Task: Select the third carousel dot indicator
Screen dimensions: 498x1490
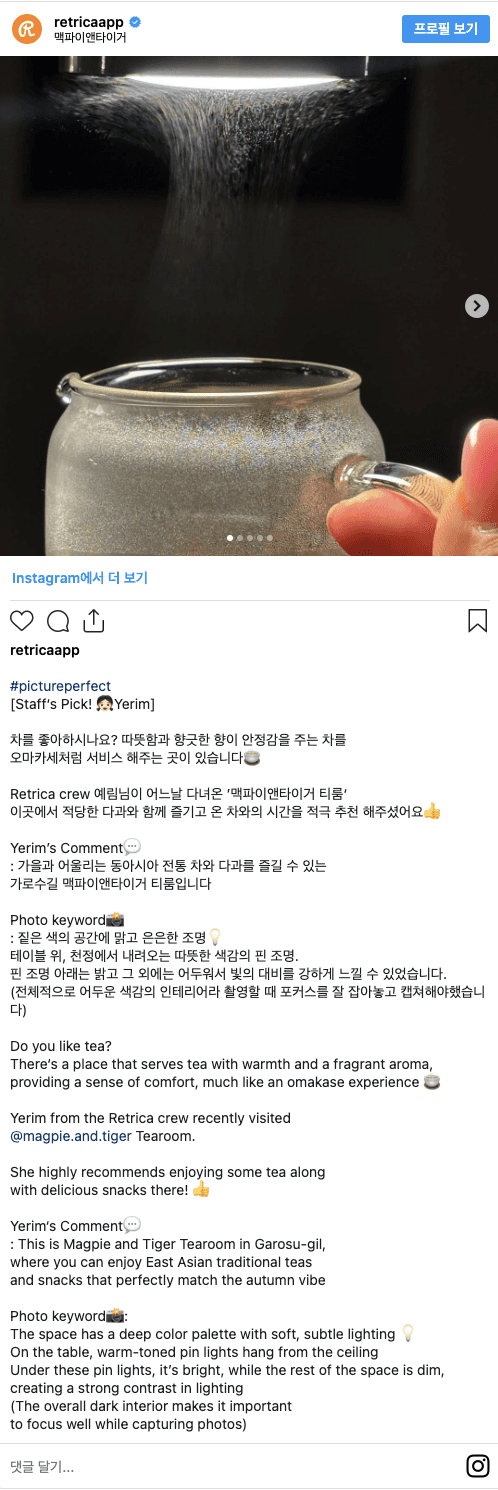Action: click(x=249, y=538)
